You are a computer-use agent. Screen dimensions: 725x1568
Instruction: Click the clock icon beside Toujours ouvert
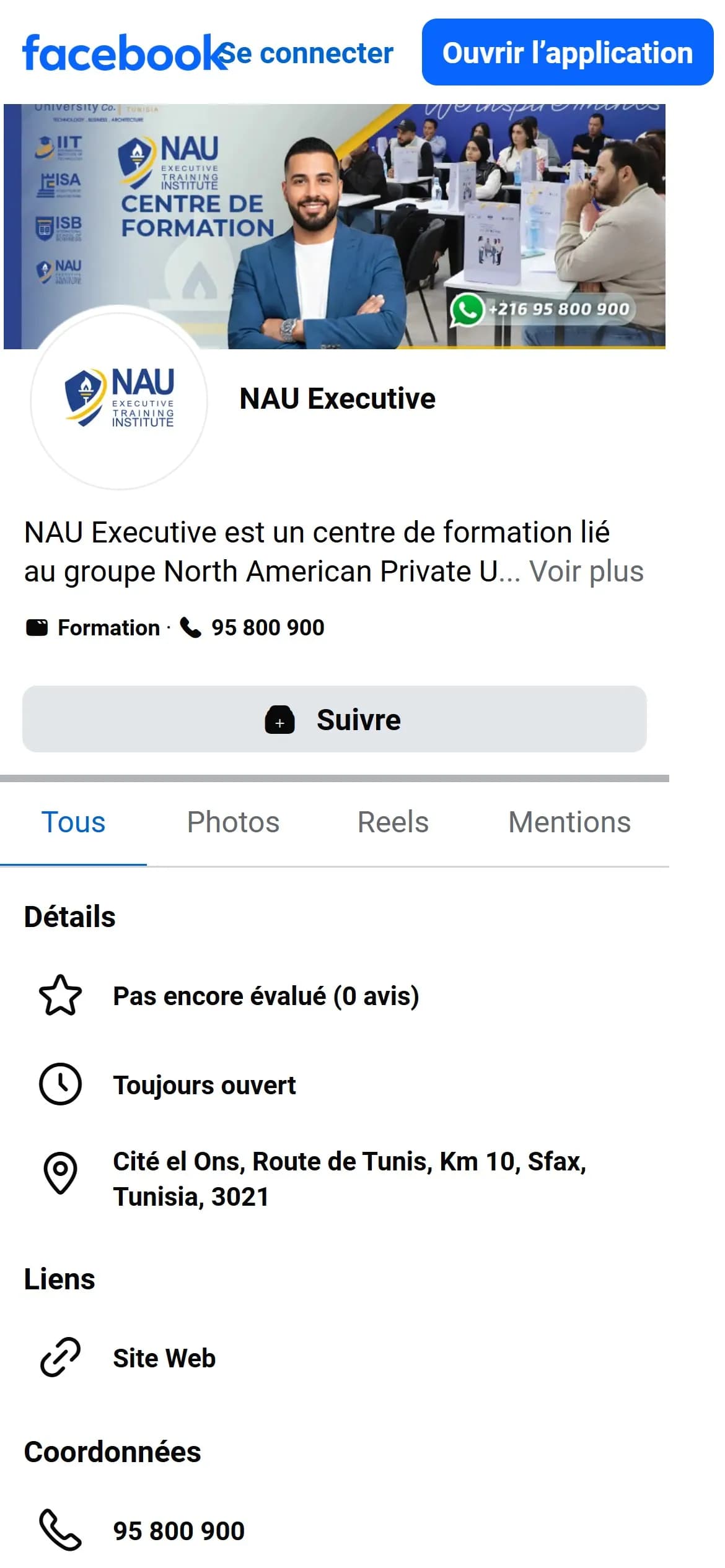click(60, 1084)
